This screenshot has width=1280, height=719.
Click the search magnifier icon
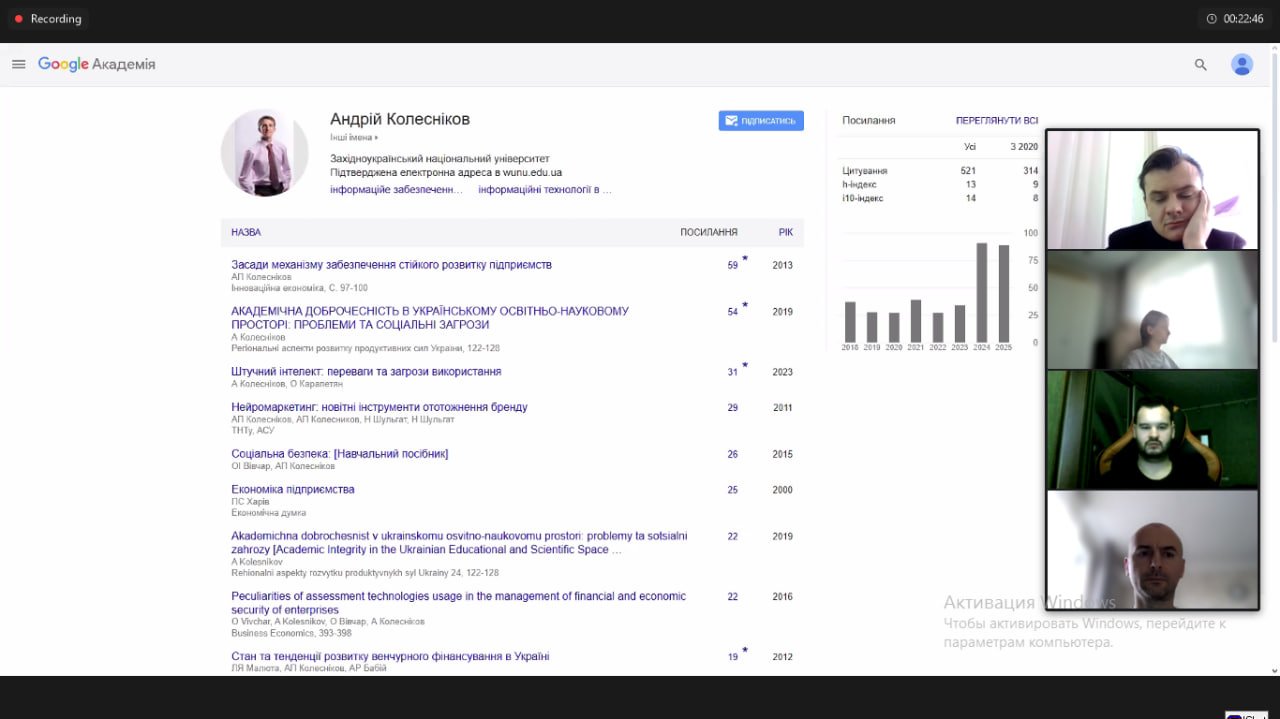(x=1201, y=64)
